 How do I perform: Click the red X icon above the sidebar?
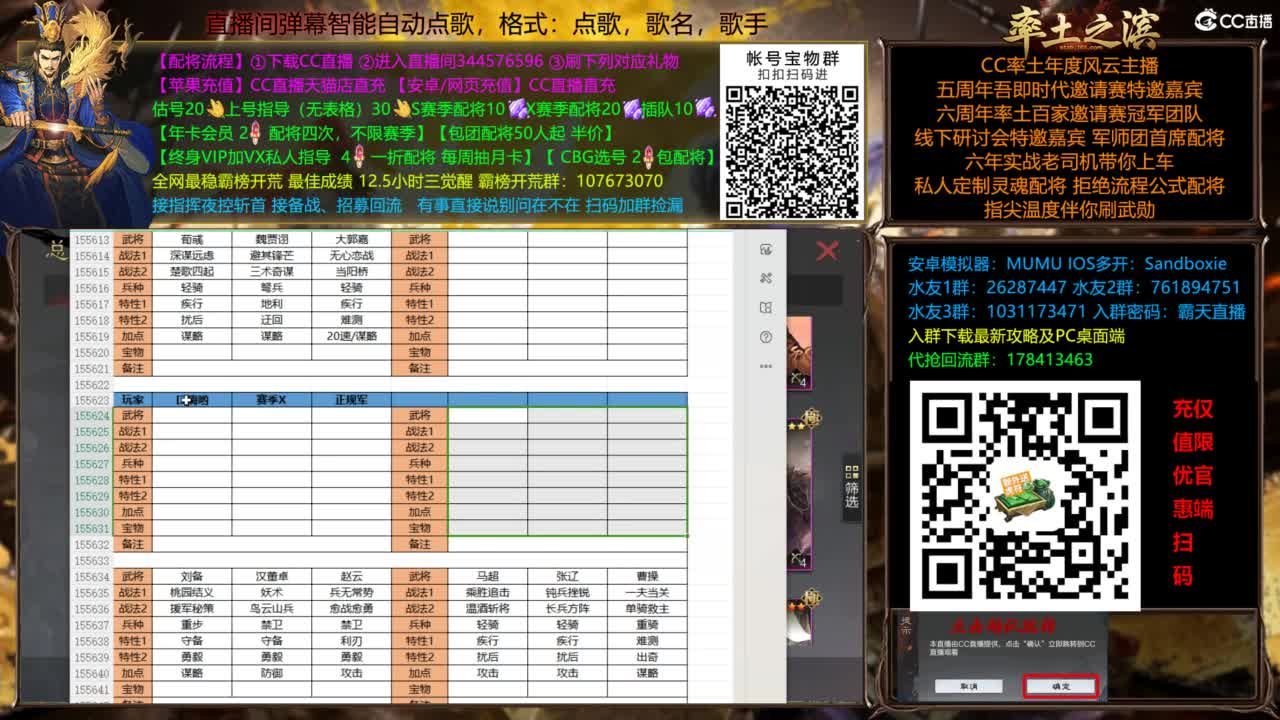pos(827,252)
